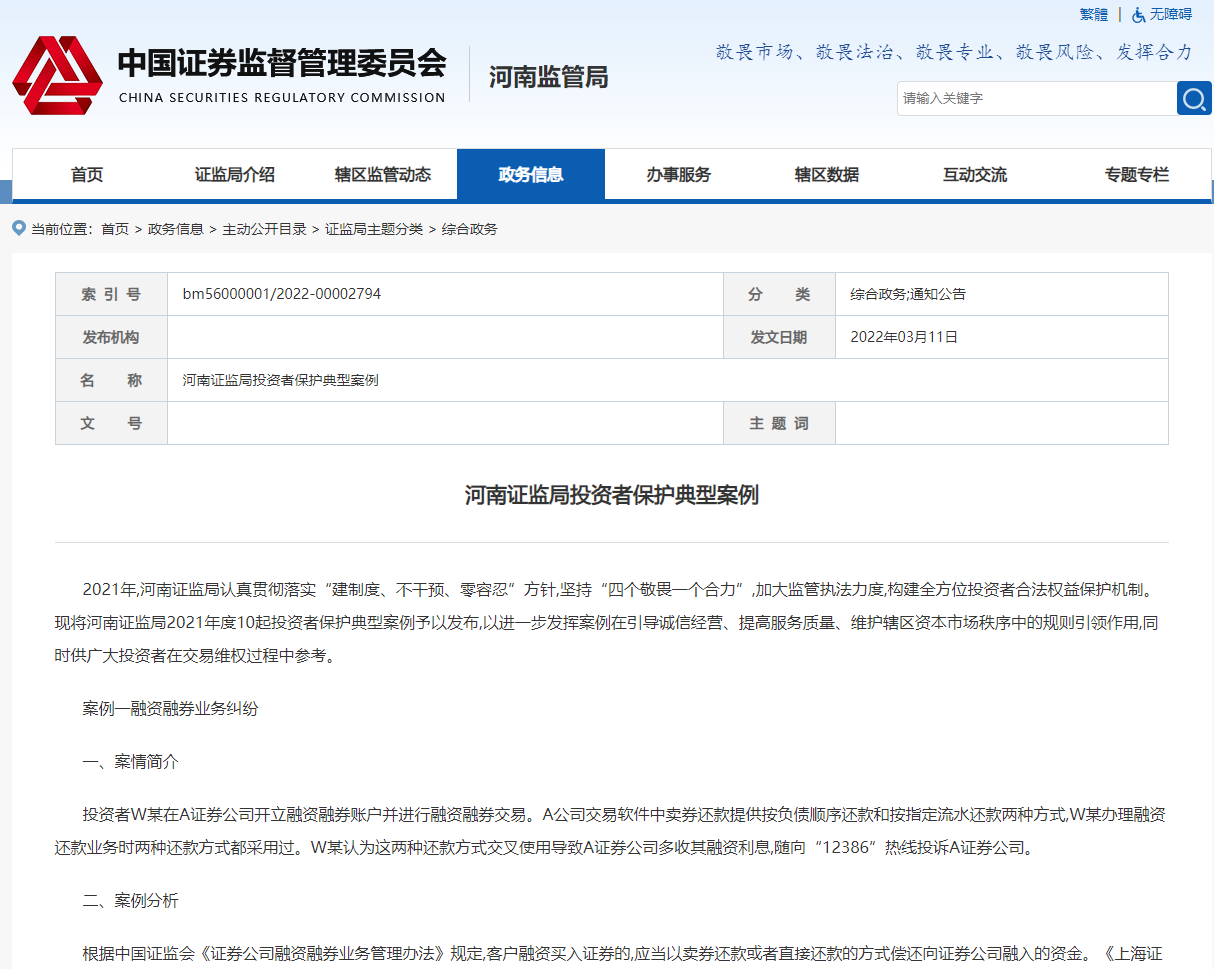Go to 专题专栏 section
The image size is (1214, 969).
(x=1136, y=173)
